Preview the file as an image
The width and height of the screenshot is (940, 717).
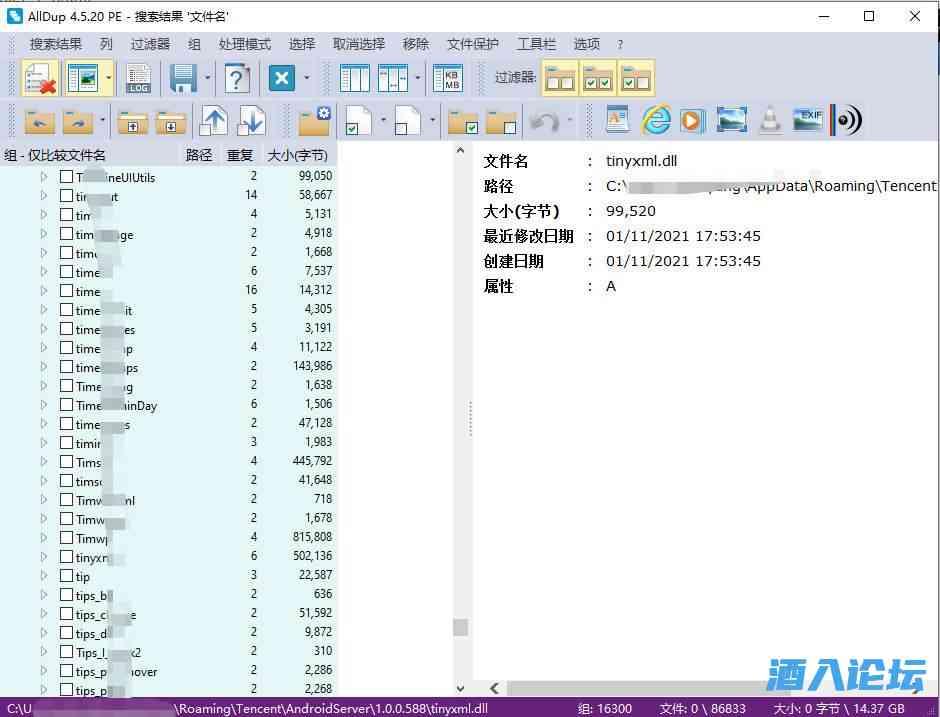(731, 120)
